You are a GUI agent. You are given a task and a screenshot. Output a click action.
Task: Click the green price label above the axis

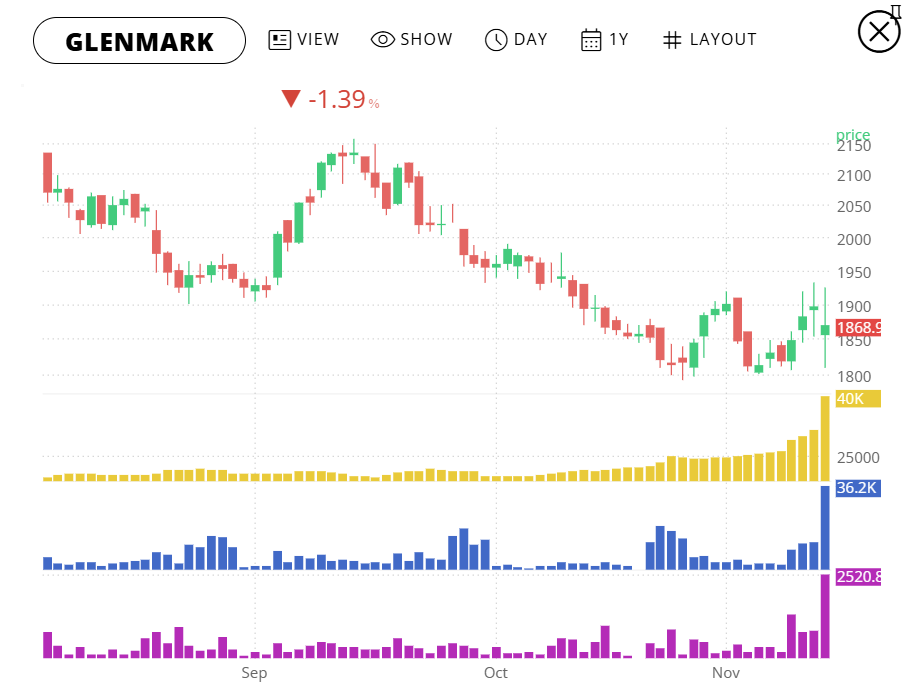854,134
